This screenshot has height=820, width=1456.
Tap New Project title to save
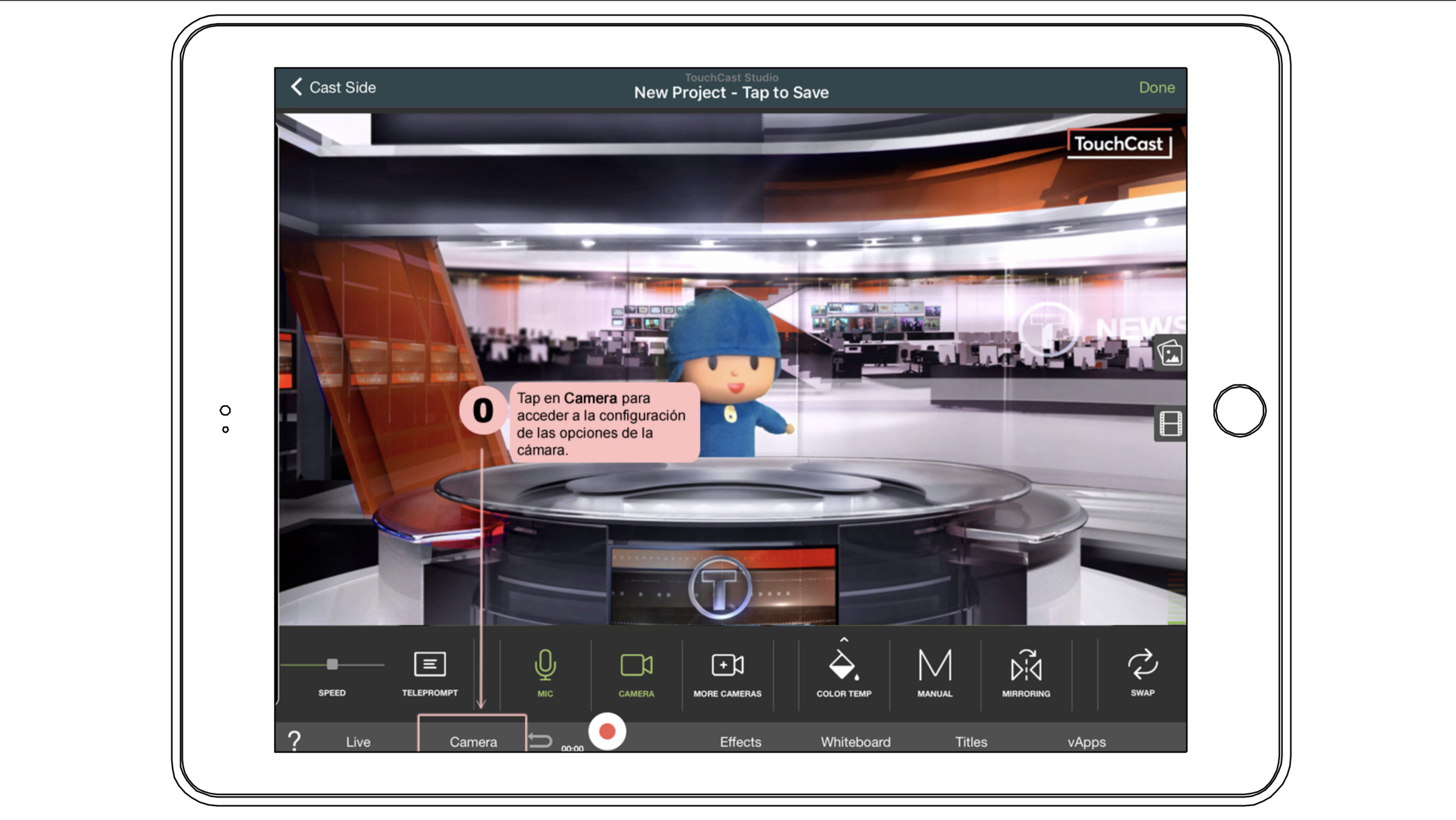(x=731, y=92)
